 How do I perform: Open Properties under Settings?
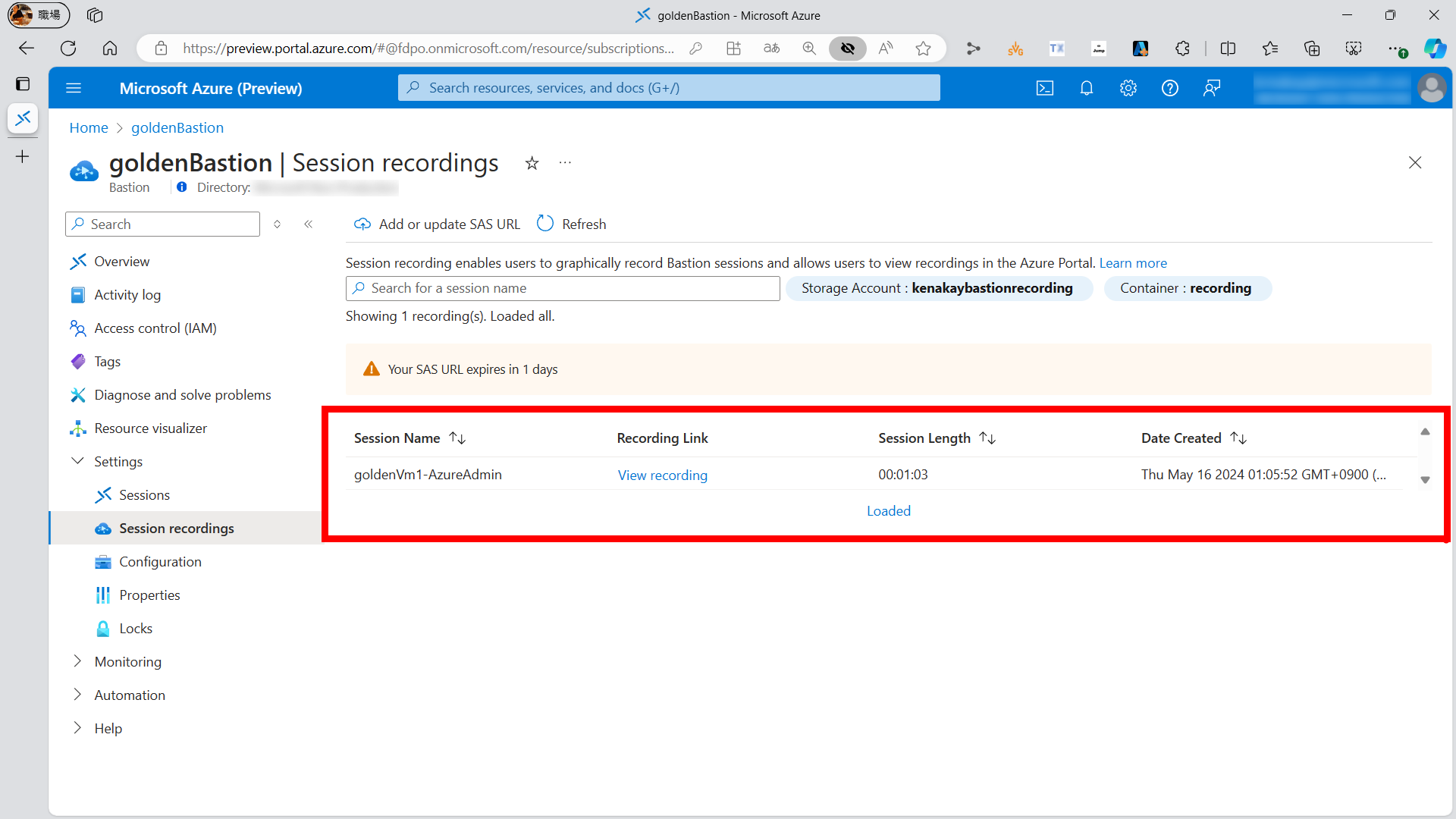(x=149, y=595)
